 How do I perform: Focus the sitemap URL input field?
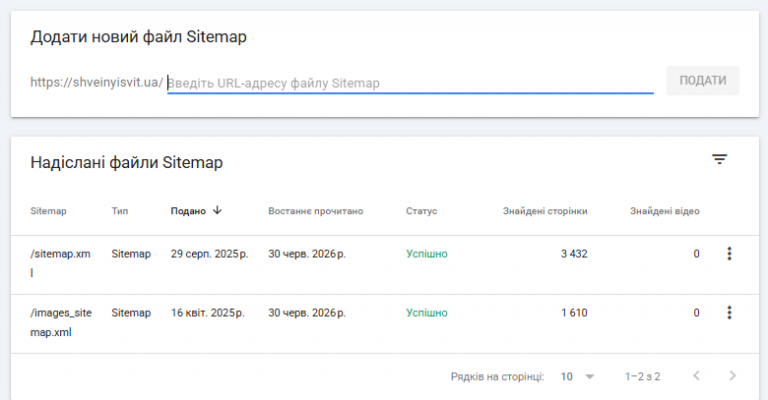(x=410, y=83)
